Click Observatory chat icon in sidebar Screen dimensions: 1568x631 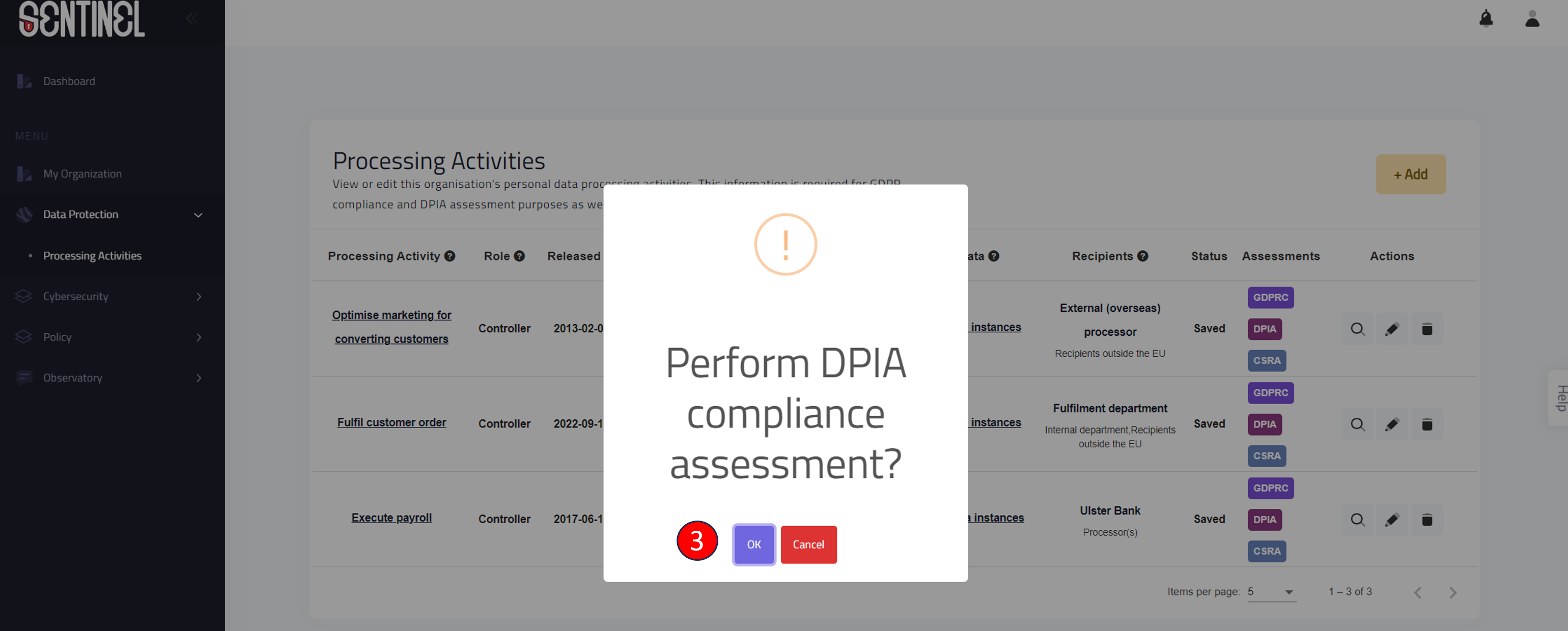tap(24, 378)
